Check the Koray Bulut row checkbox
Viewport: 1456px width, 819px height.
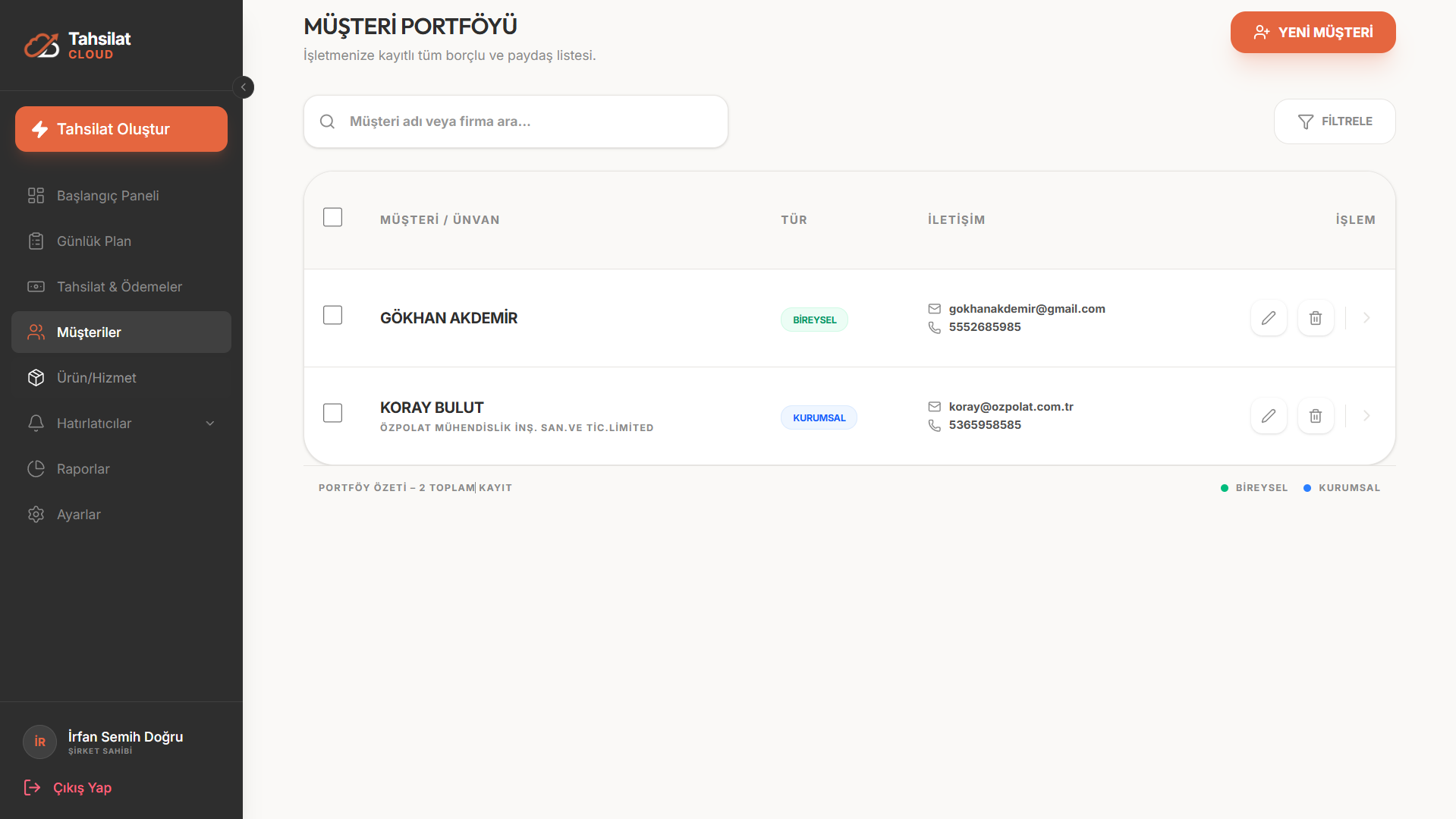pos(332,413)
